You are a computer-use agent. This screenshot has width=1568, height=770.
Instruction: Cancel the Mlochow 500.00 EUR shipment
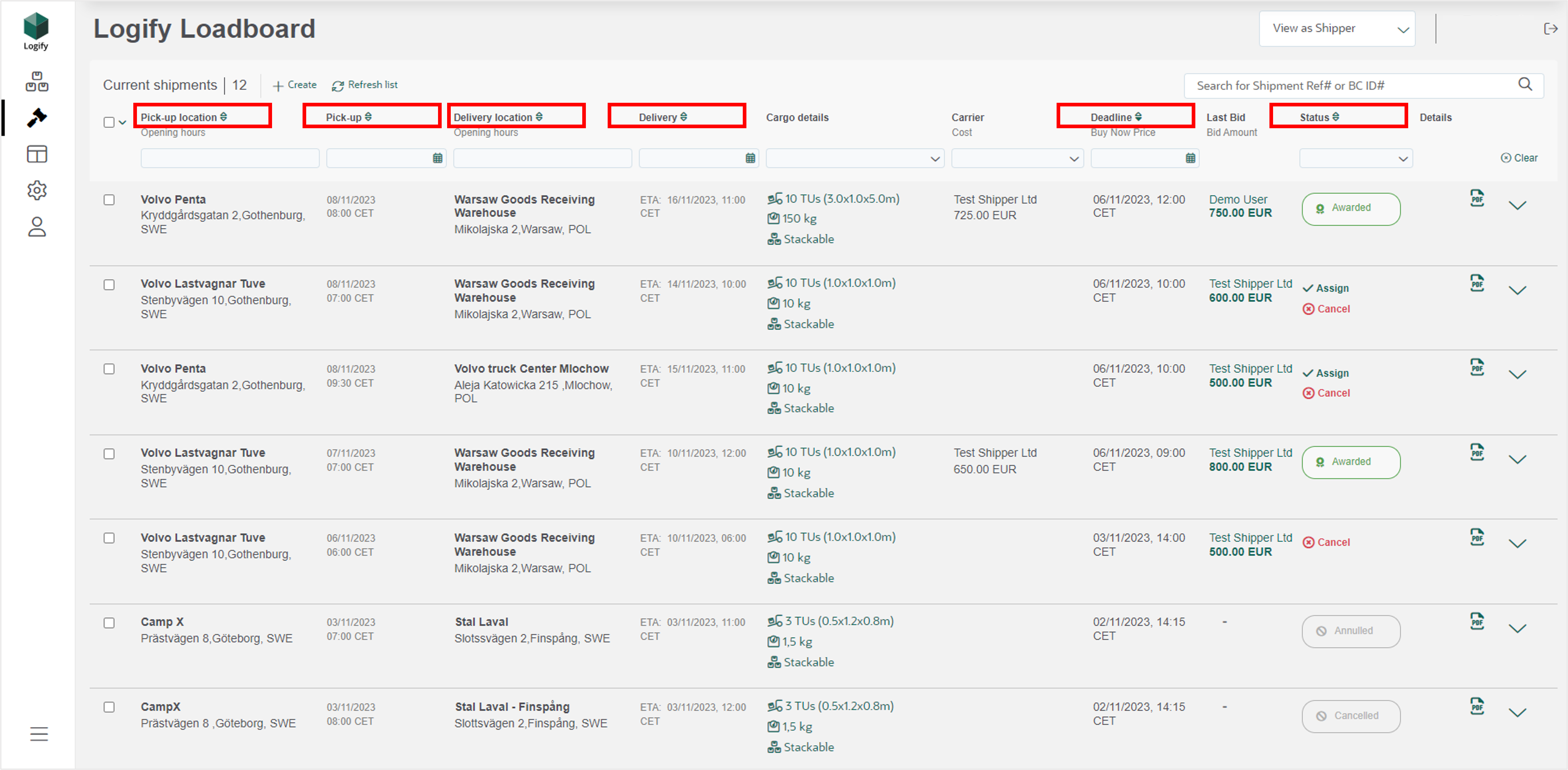coord(1326,393)
